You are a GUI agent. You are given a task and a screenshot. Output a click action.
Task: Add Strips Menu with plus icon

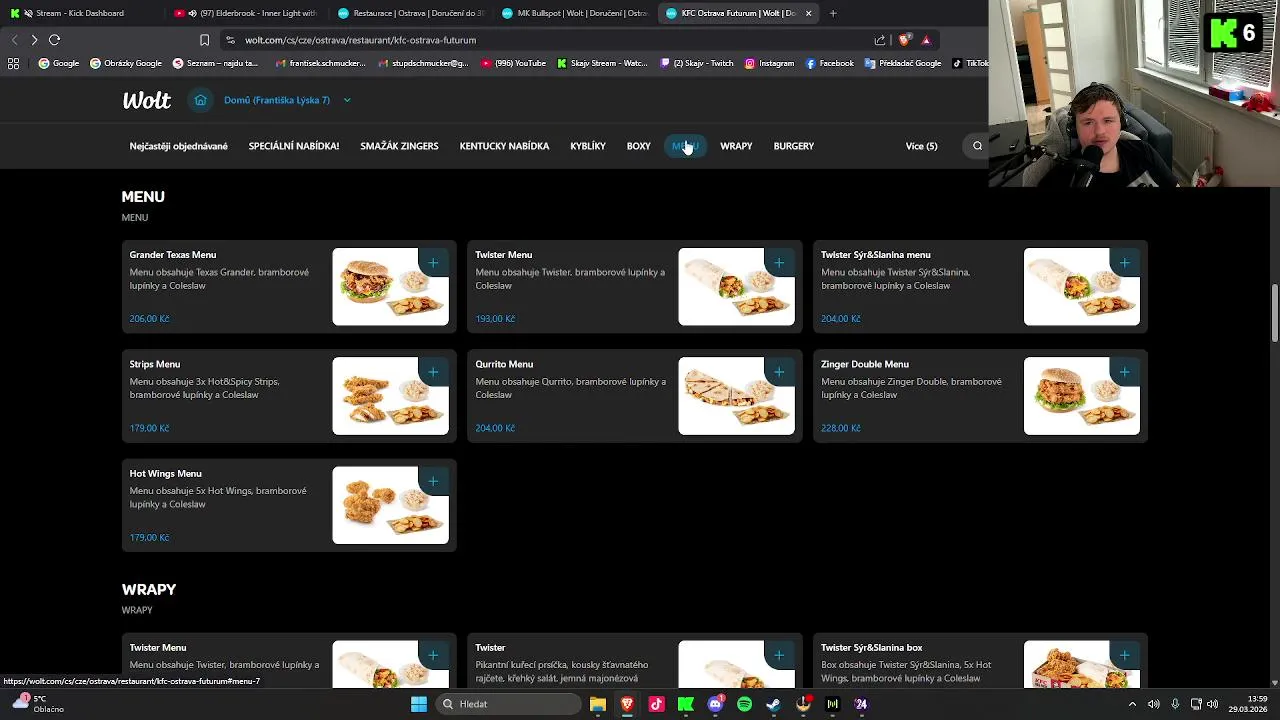433,372
